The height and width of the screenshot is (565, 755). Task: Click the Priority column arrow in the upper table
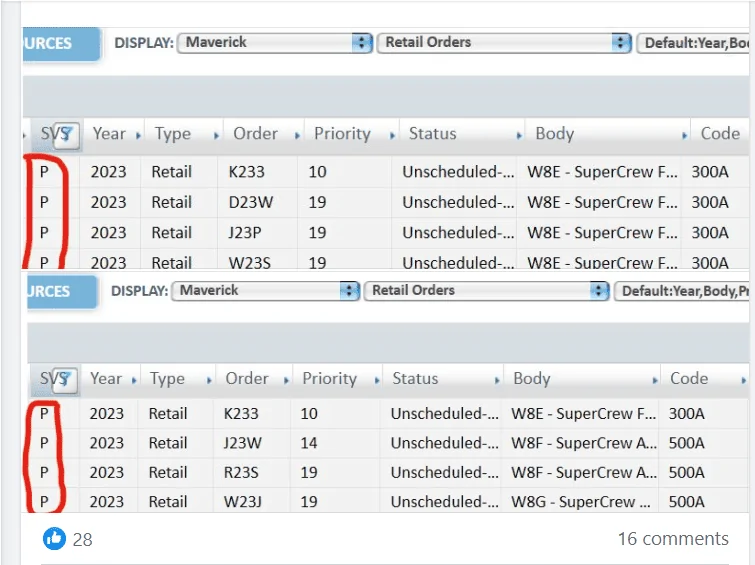392,136
